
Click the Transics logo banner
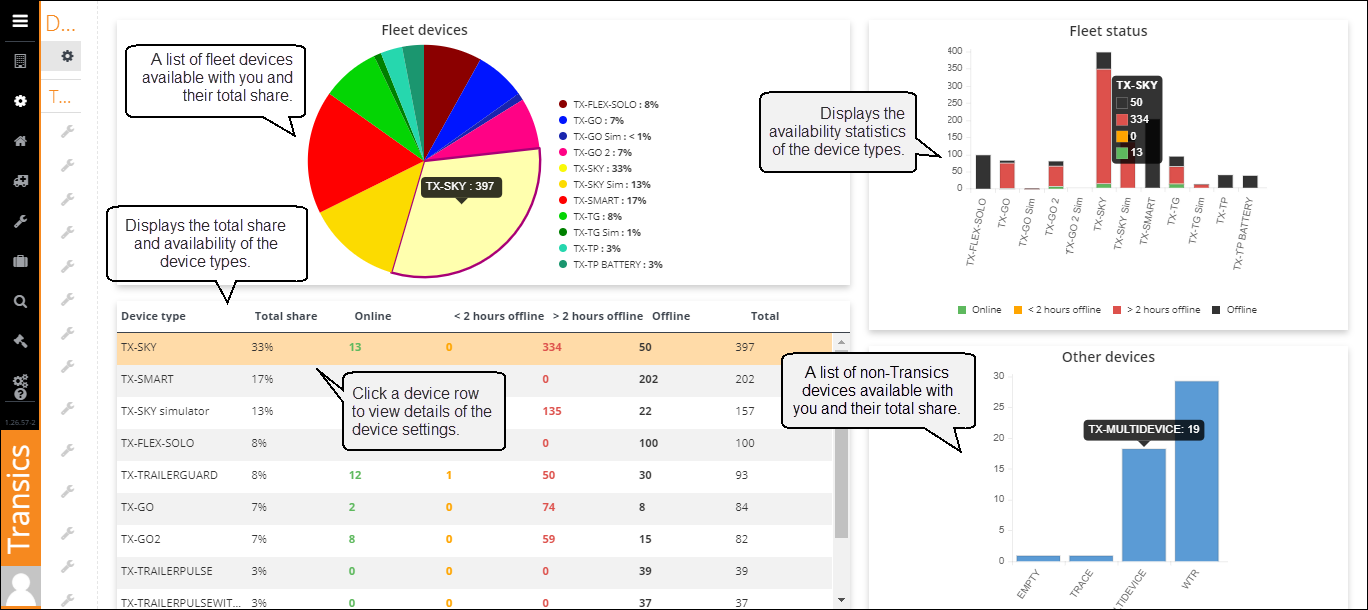click(20, 499)
